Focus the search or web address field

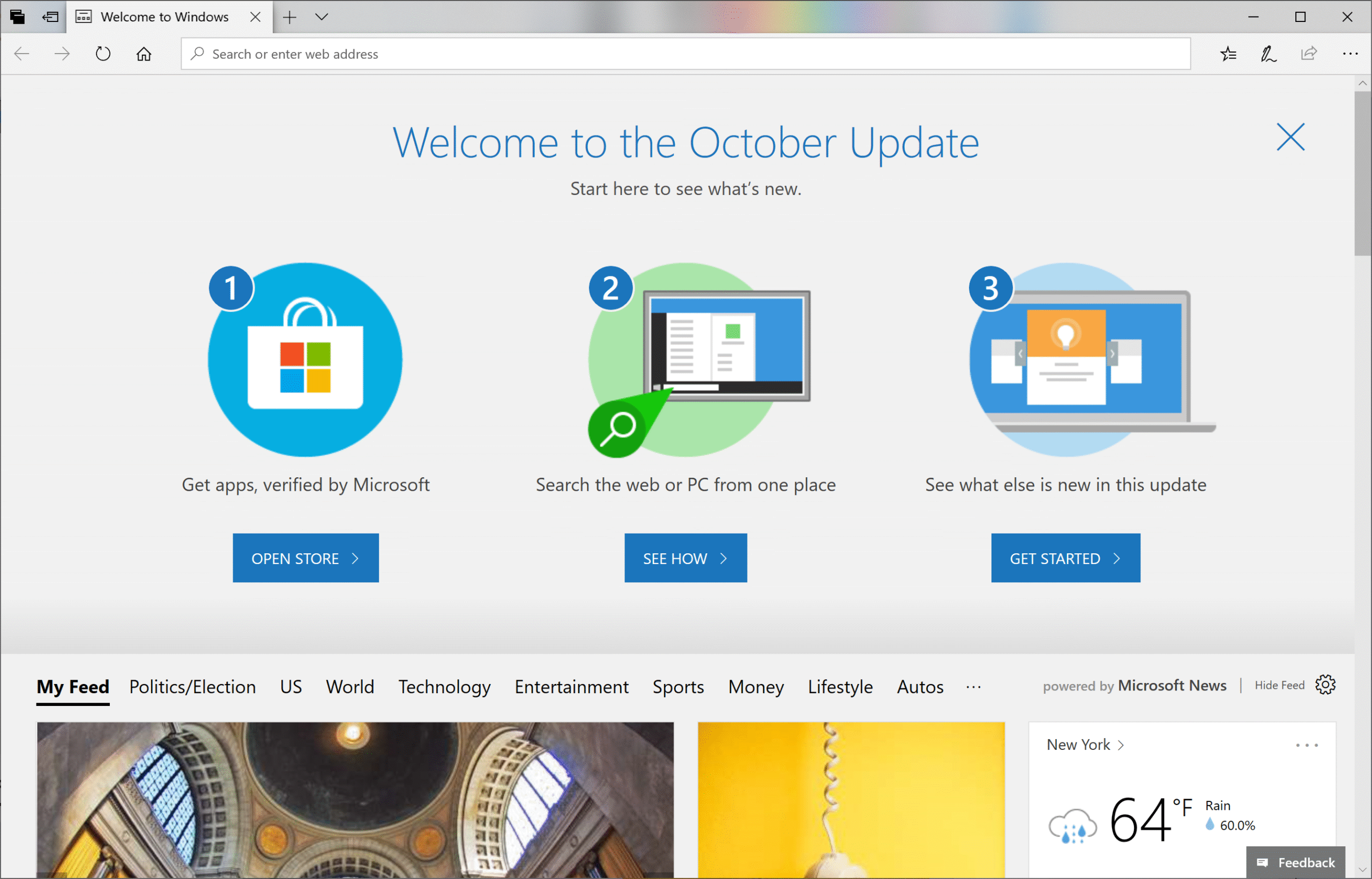click(685, 54)
